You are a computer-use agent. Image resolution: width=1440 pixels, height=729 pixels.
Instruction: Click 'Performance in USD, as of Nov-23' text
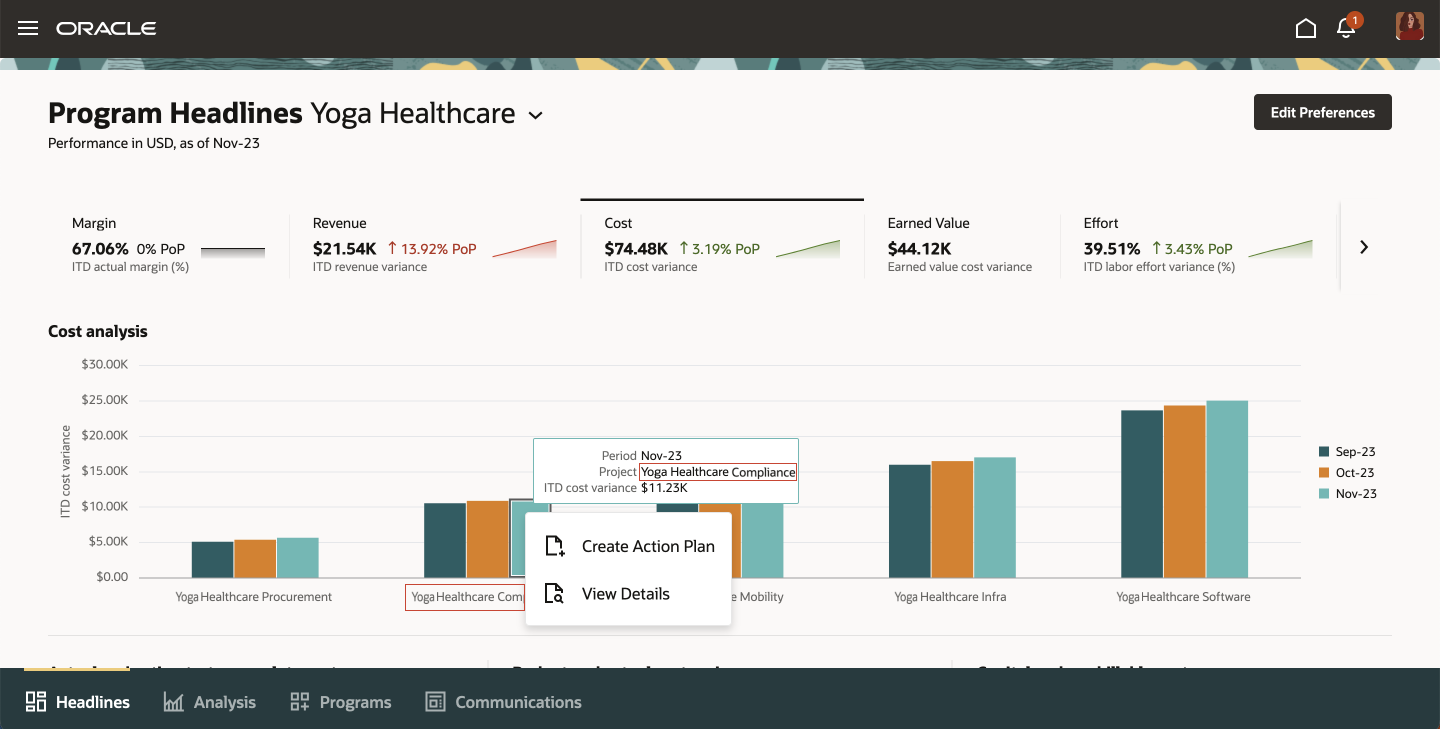coord(154,143)
